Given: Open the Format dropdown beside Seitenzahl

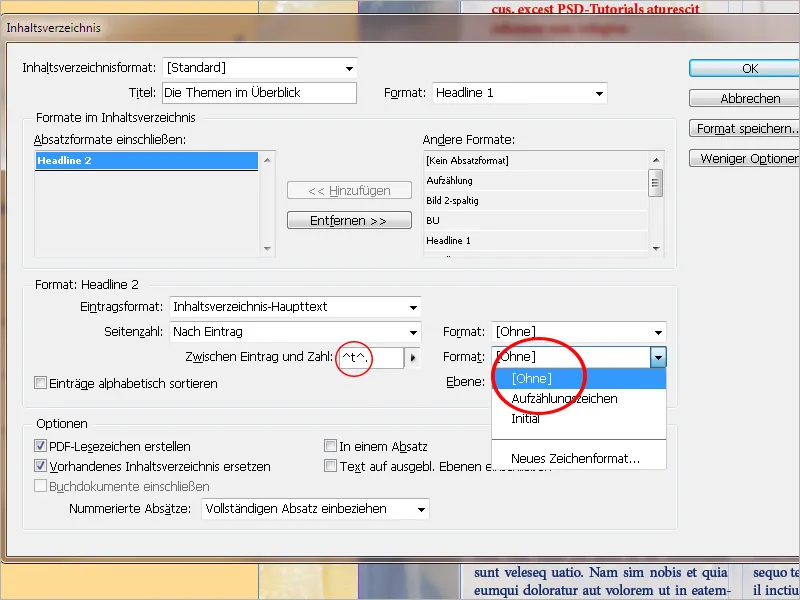Looking at the screenshot, I should [x=579, y=332].
